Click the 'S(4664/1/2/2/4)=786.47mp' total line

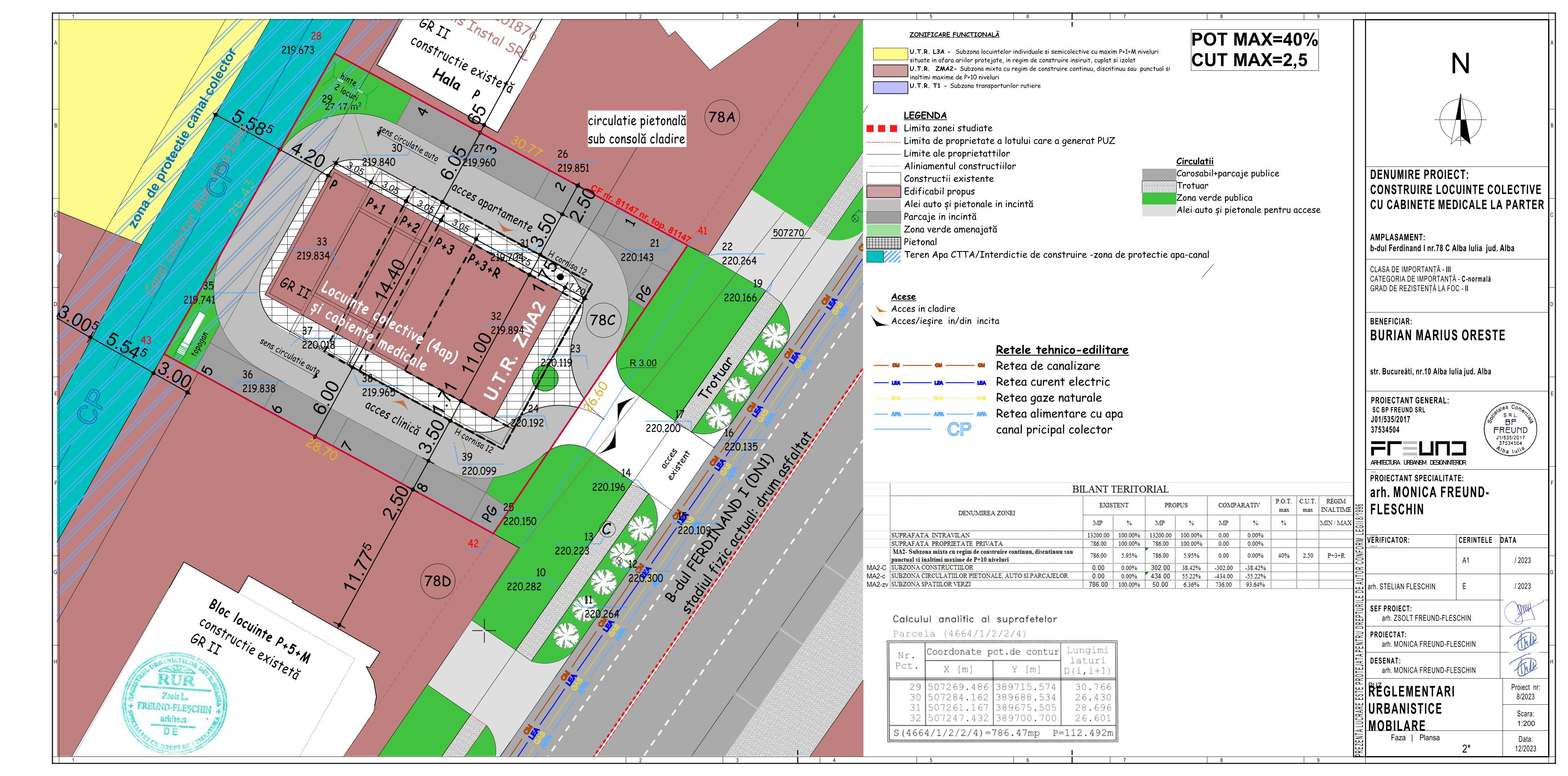[1003, 734]
